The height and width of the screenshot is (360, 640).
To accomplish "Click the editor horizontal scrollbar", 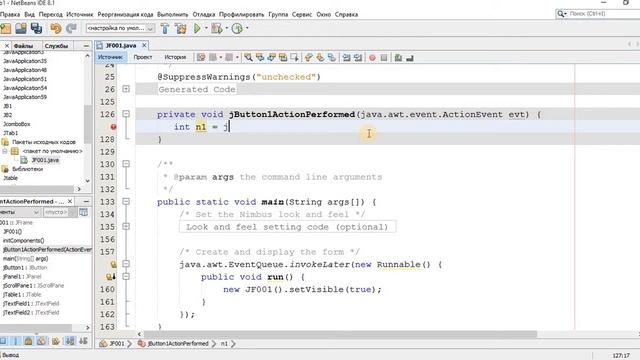I will point(339,334).
